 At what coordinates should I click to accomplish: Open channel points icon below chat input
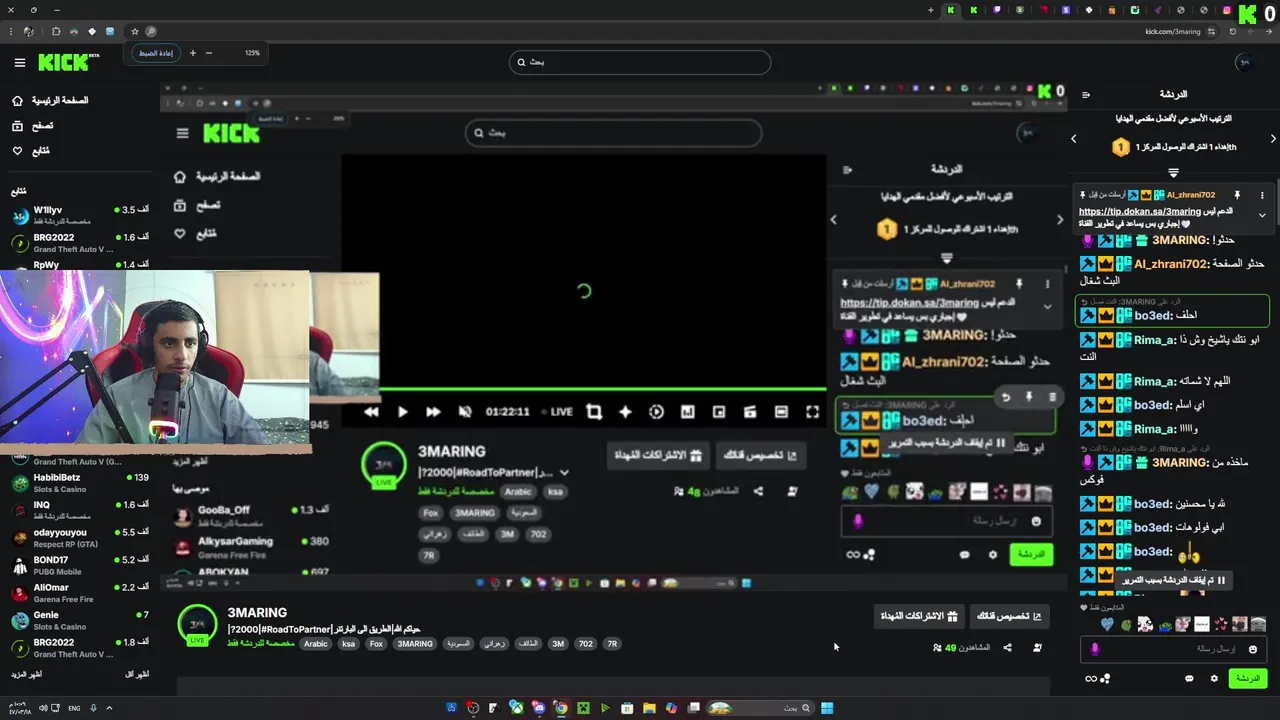click(1105, 679)
